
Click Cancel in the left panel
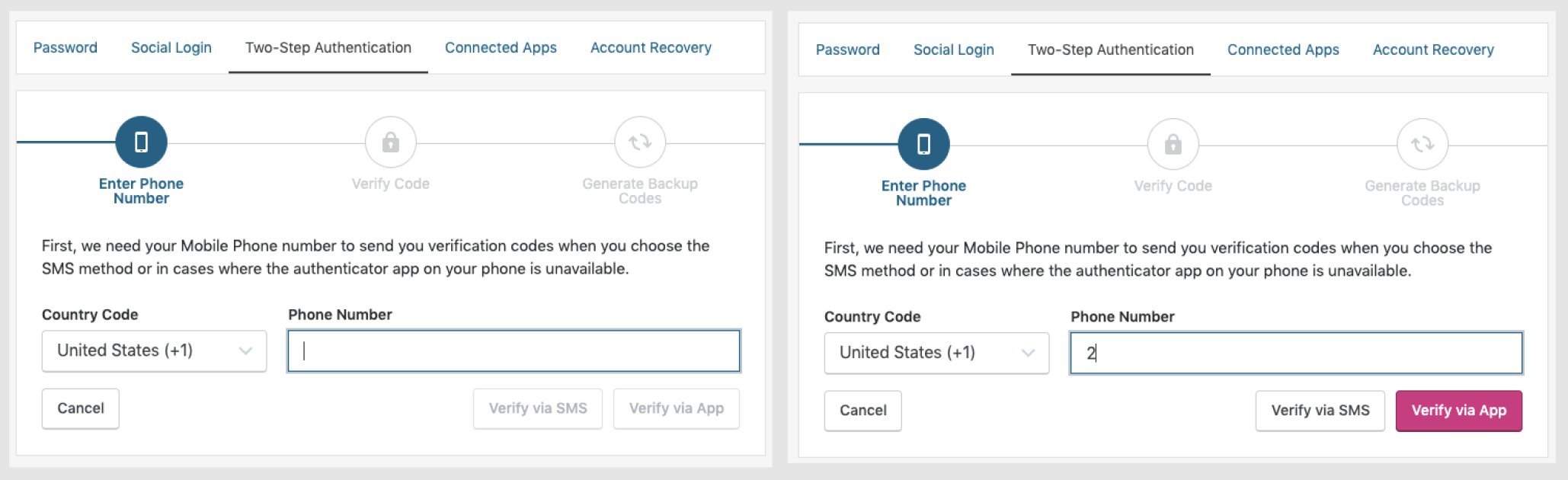[81, 408]
